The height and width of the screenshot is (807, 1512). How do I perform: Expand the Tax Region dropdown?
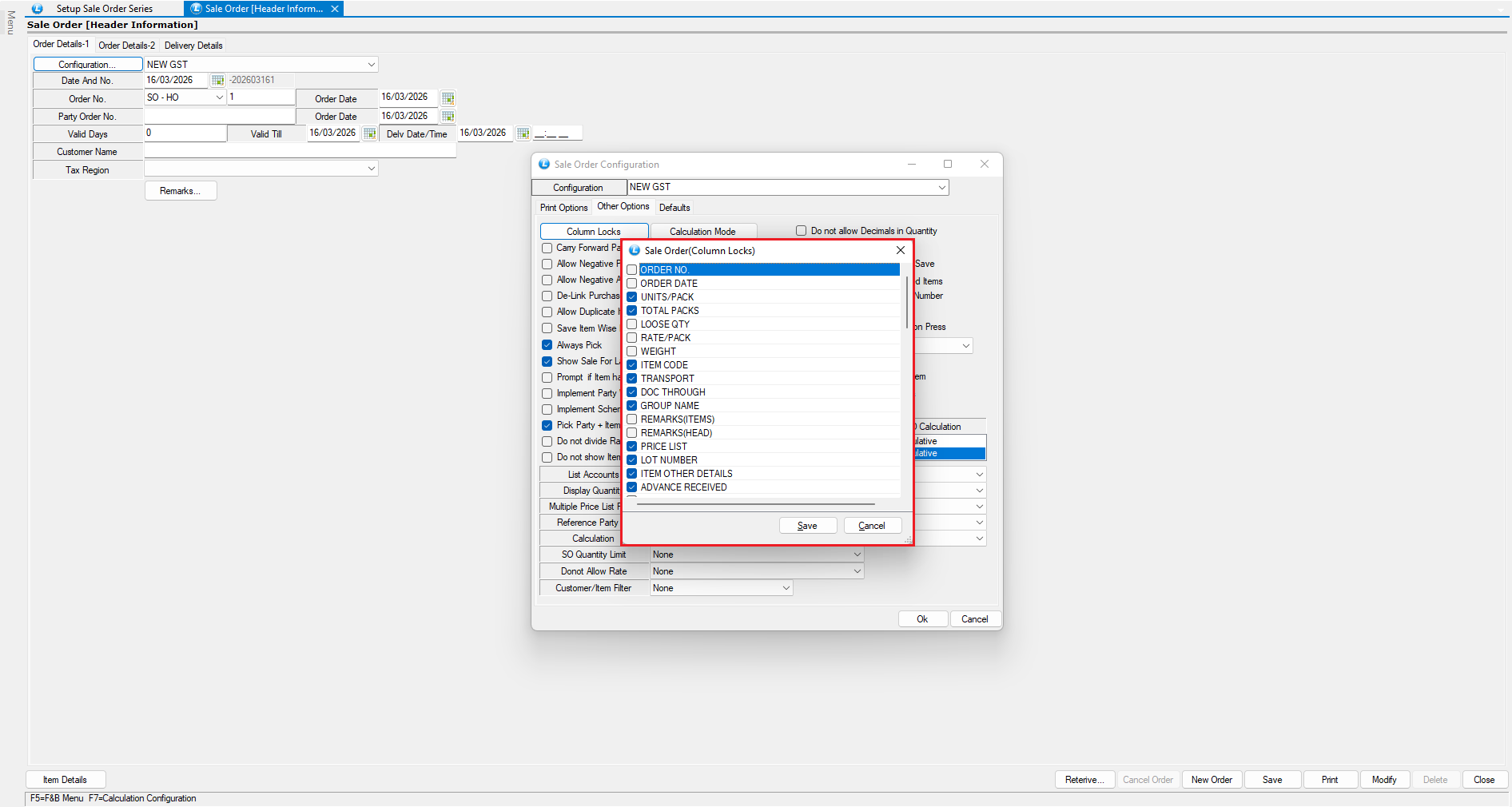point(371,169)
